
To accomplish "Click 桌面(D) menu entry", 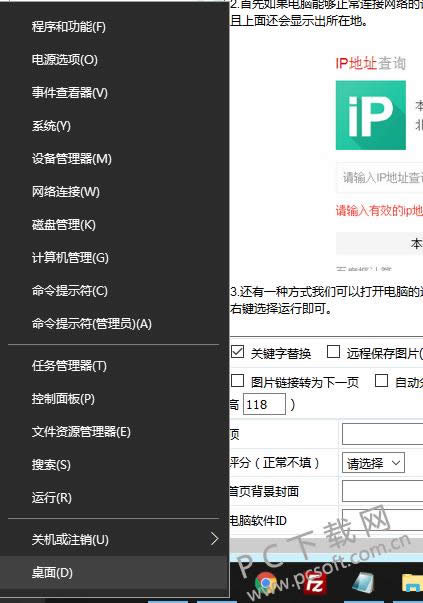I will [115, 573].
